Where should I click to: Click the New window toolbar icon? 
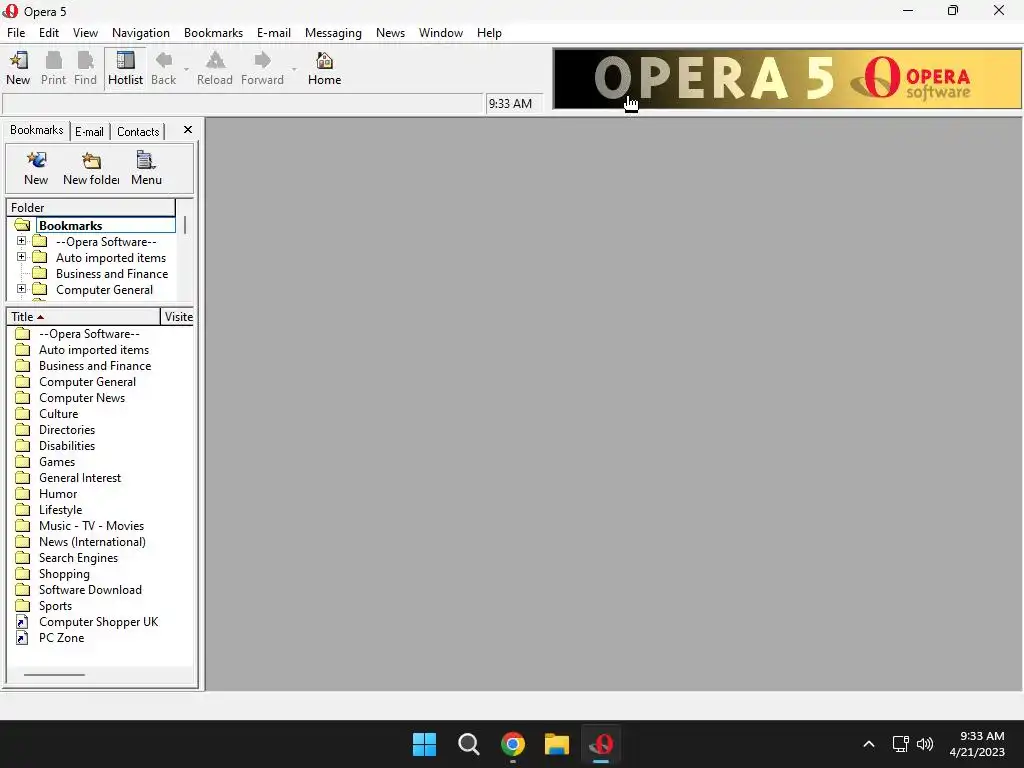tap(18, 68)
